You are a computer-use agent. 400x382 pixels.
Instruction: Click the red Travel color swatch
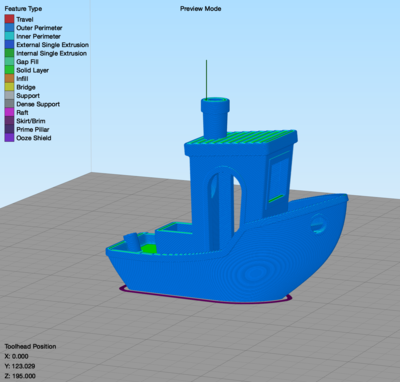[9, 19]
